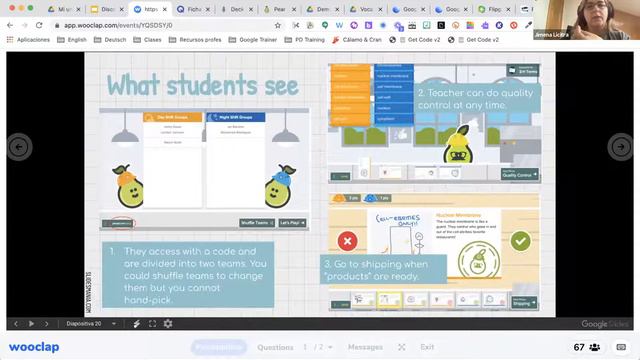Click the Quality Control button on slide
This screenshot has height=360, width=640.
tap(519, 174)
